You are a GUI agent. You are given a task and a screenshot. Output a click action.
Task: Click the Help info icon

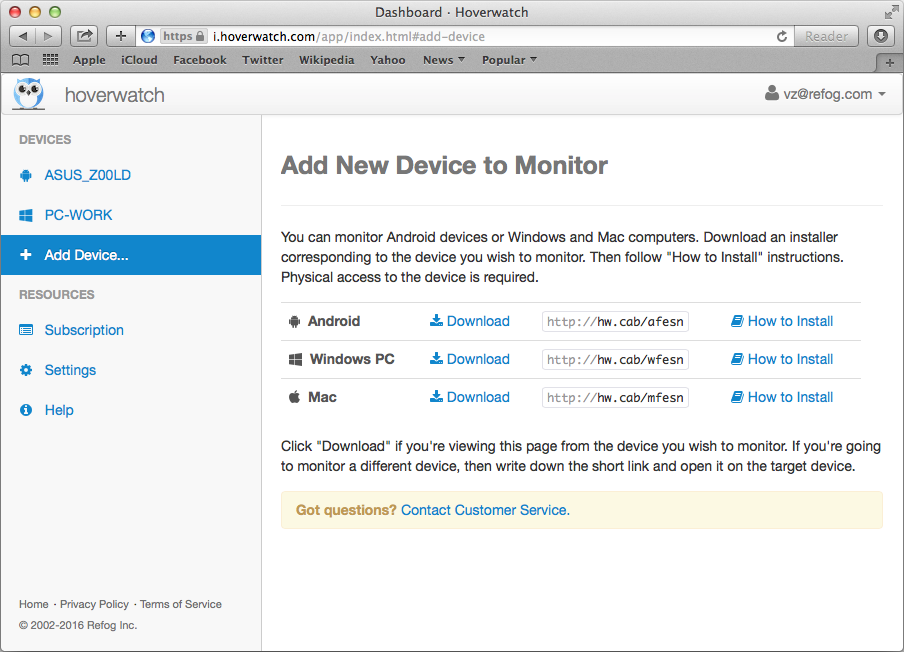pyautogui.click(x=26, y=410)
